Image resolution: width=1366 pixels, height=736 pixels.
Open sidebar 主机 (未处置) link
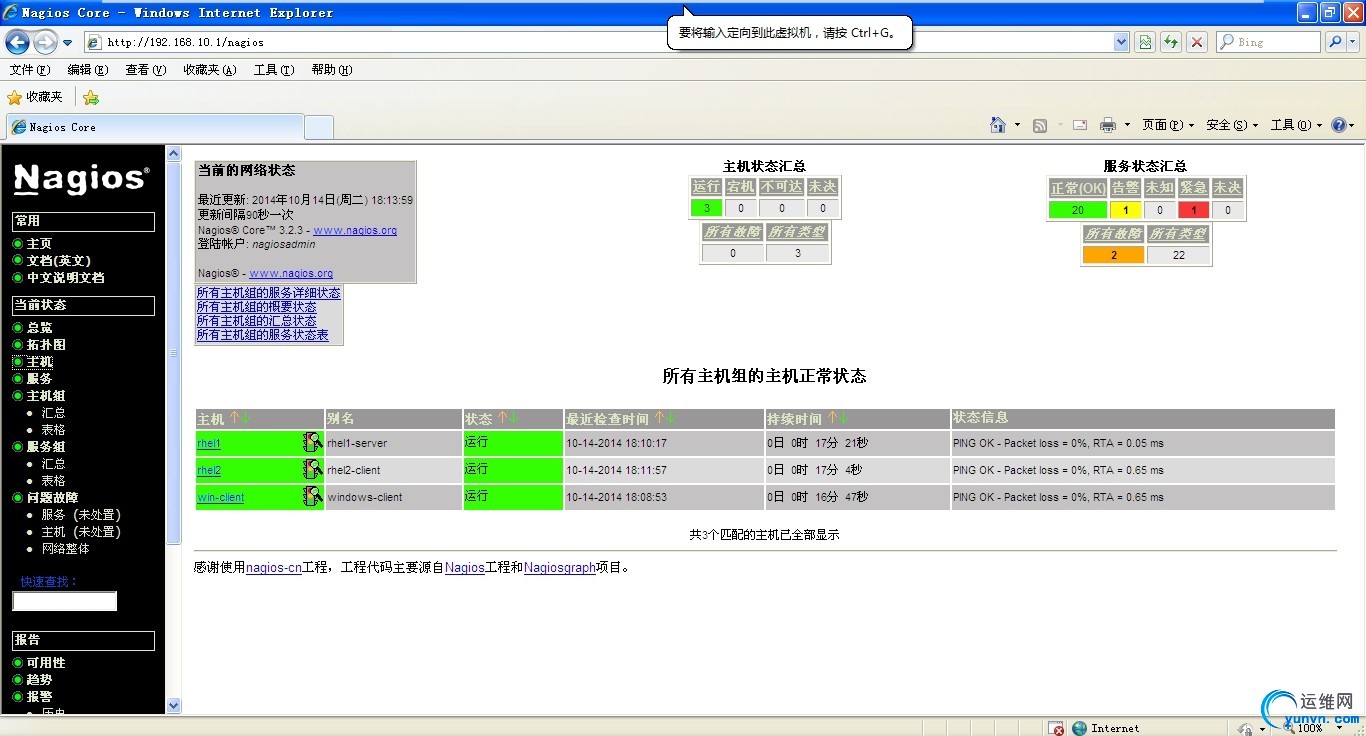[81, 532]
